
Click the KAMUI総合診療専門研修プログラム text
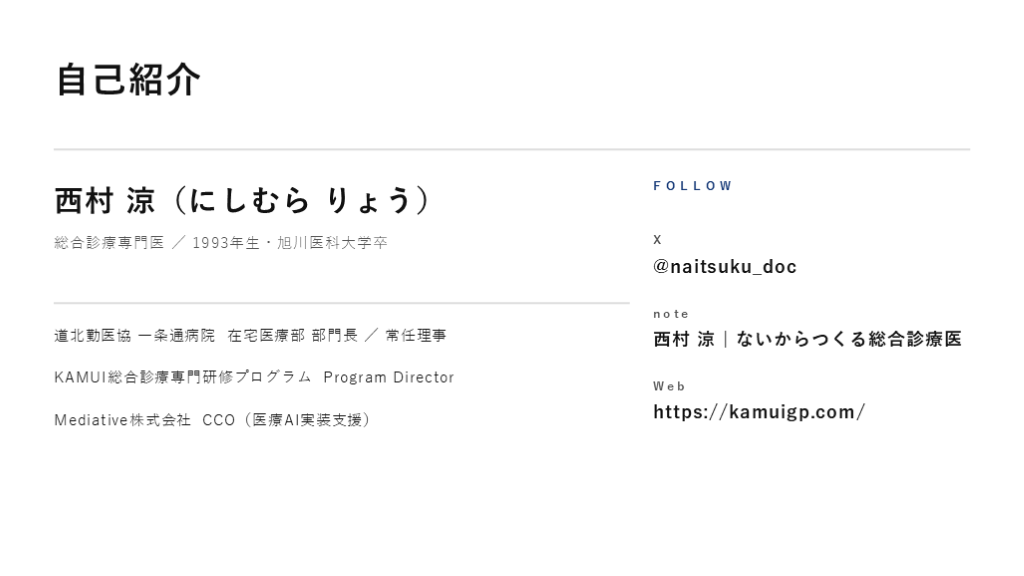[183, 378]
